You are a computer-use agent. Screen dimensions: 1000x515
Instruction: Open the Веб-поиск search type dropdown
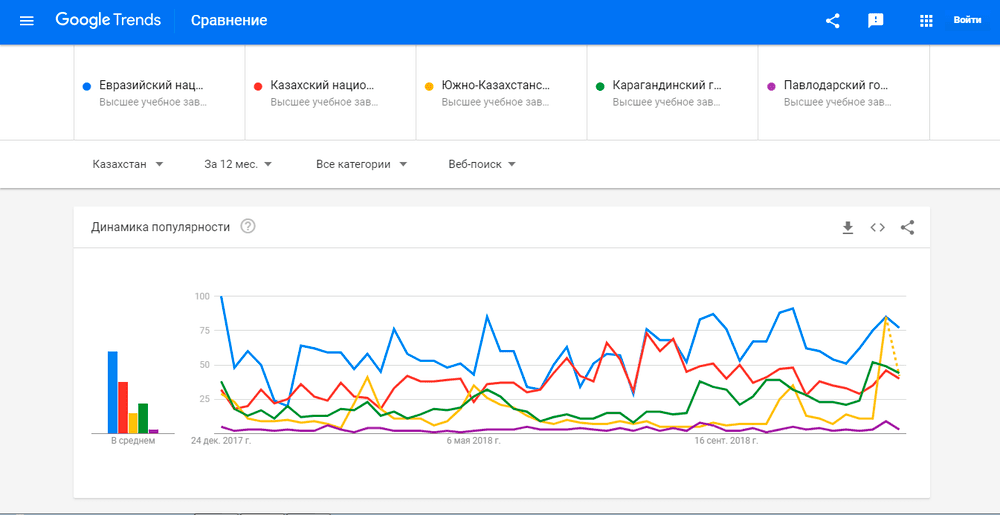(482, 164)
